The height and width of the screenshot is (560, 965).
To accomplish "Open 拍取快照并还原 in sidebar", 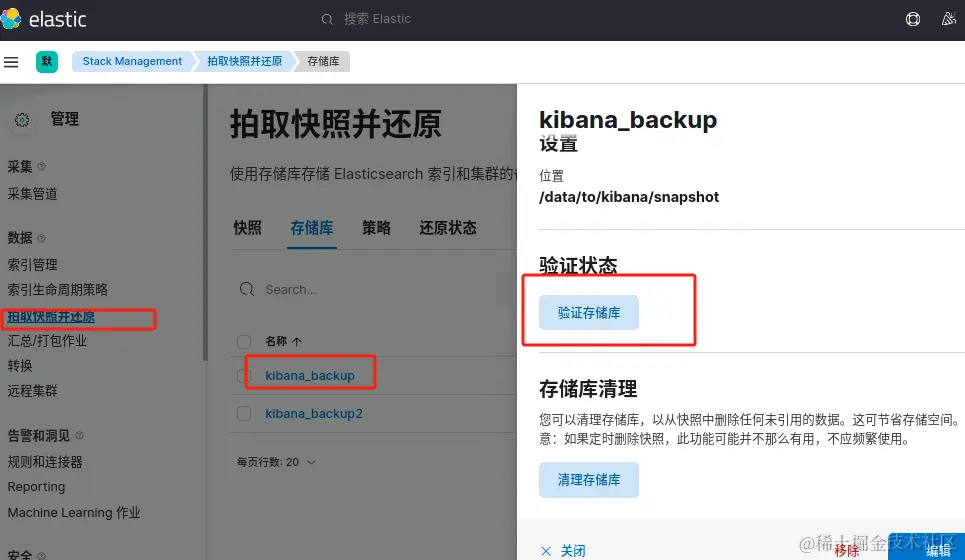I will 51,317.
